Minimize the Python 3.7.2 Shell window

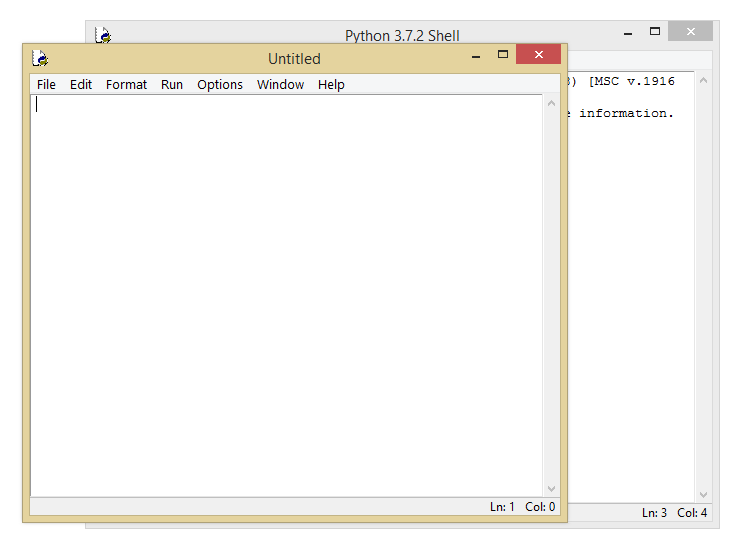[628, 33]
